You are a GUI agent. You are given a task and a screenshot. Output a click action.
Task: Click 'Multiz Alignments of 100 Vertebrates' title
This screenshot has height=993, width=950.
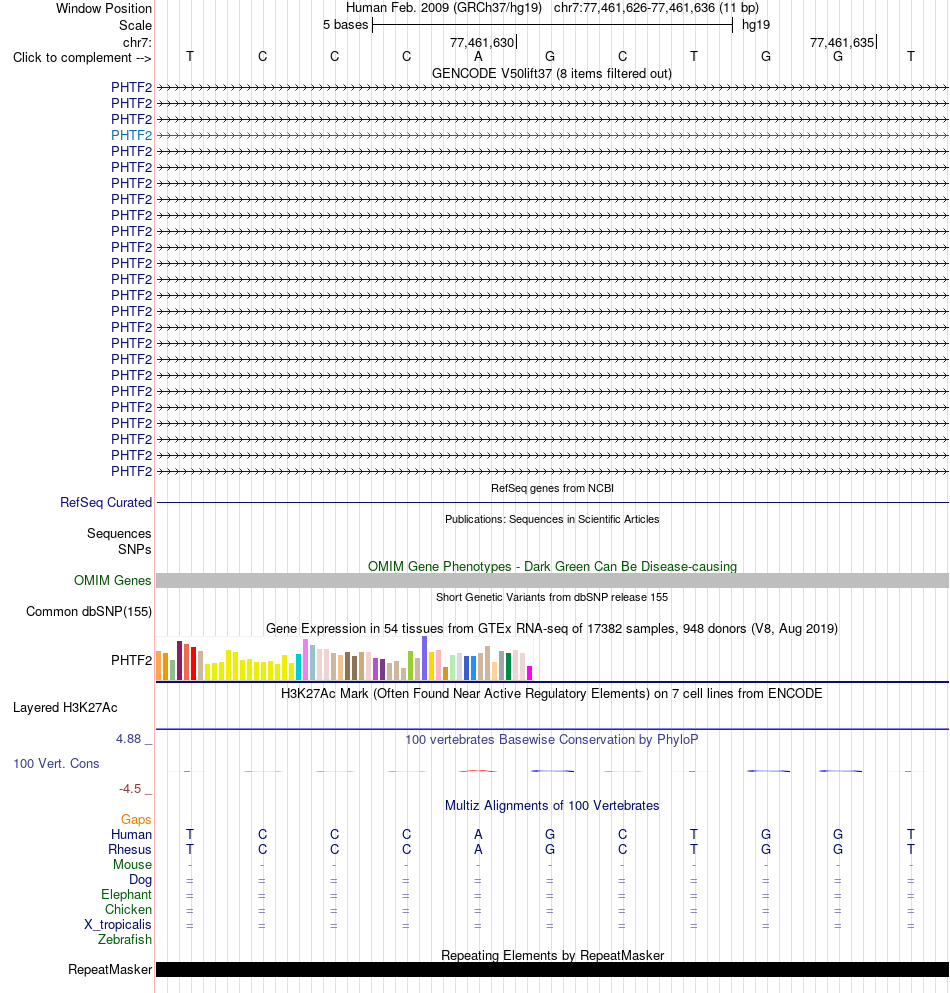click(x=552, y=806)
